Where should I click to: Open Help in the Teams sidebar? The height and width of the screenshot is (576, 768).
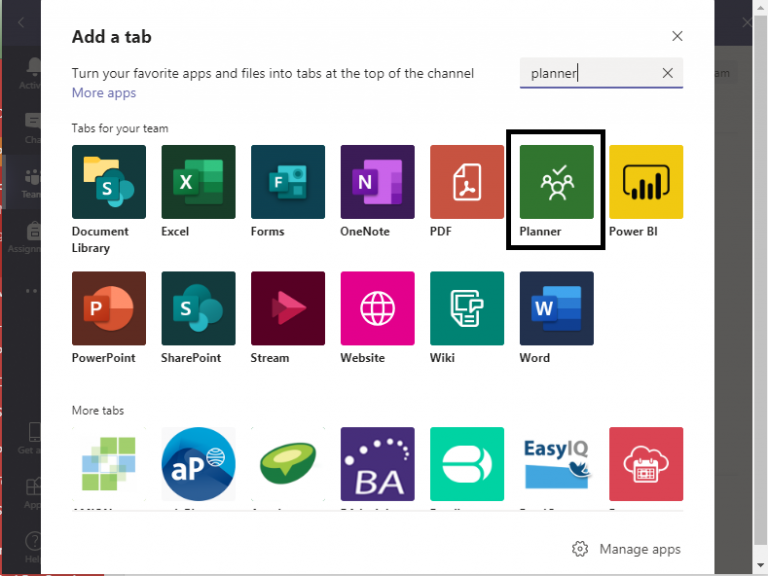[x=32, y=548]
